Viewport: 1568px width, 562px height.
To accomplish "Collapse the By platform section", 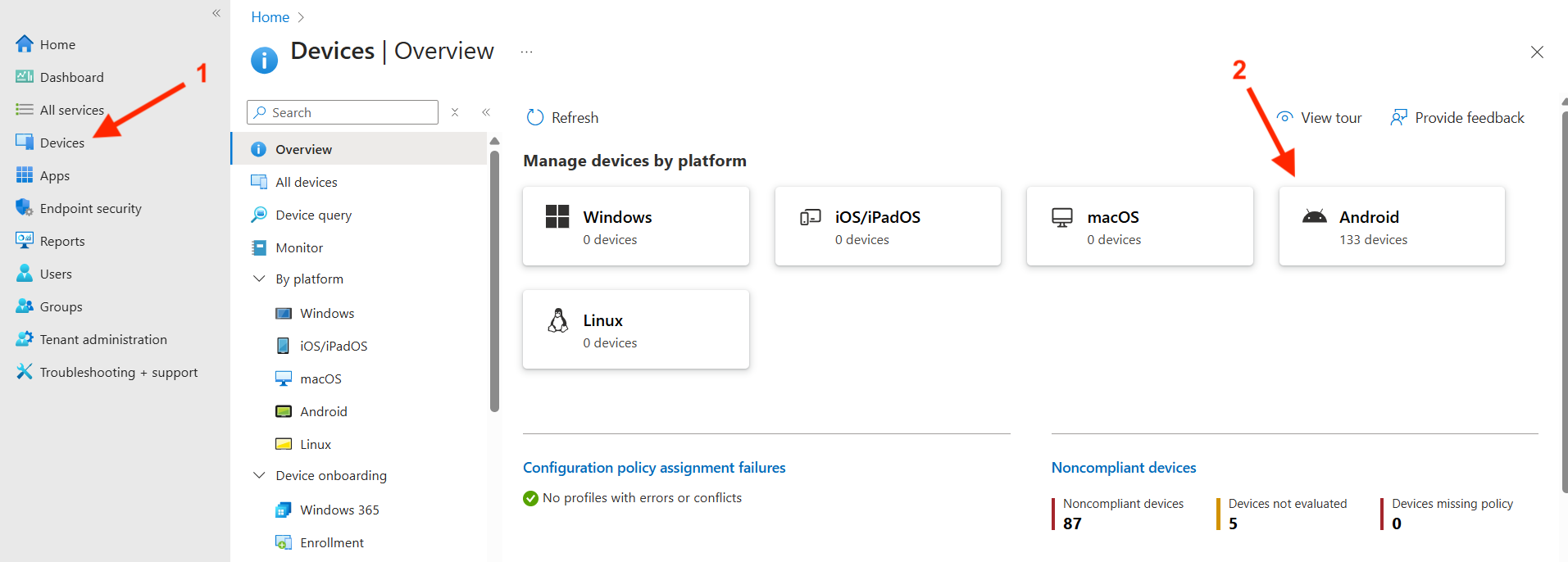I will point(259,279).
